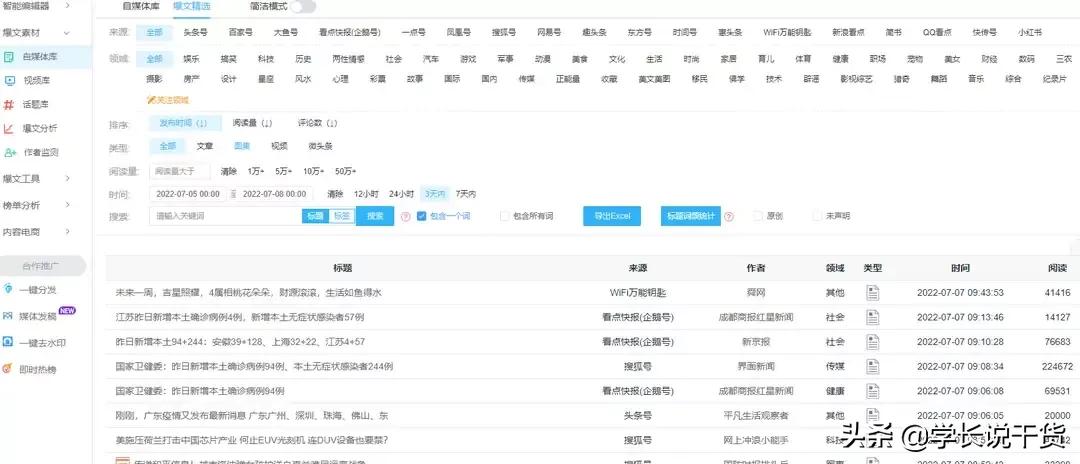Viewport: 1080px width, 464px height.
Task: Click the 一键分发 sidebar icon
Action: click(8, 288)
